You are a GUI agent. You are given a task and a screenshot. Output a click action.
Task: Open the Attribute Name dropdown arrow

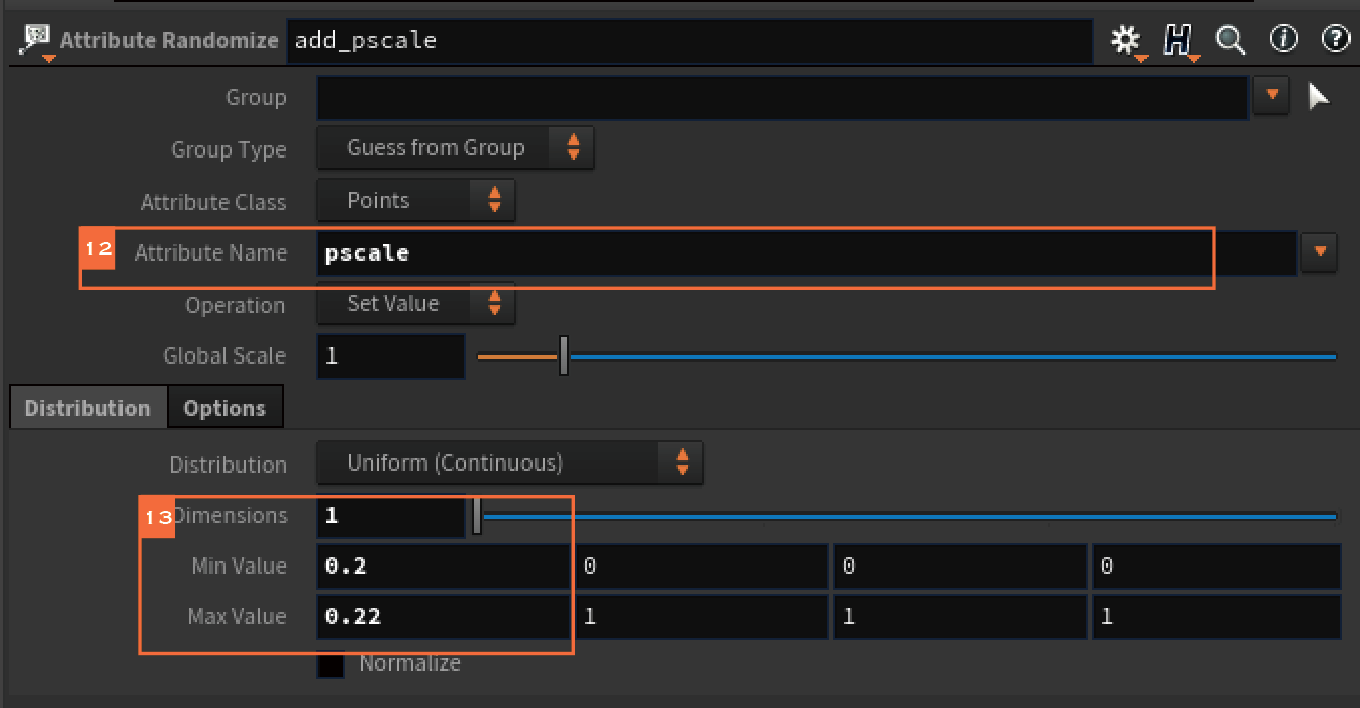[x=1319, y=252]
